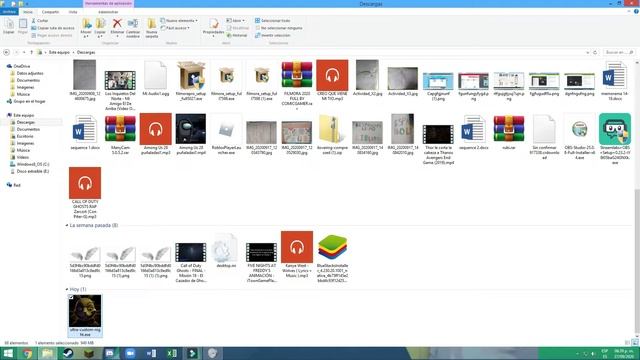Switch to the Compartir ribbon tab

coord(50,12)
